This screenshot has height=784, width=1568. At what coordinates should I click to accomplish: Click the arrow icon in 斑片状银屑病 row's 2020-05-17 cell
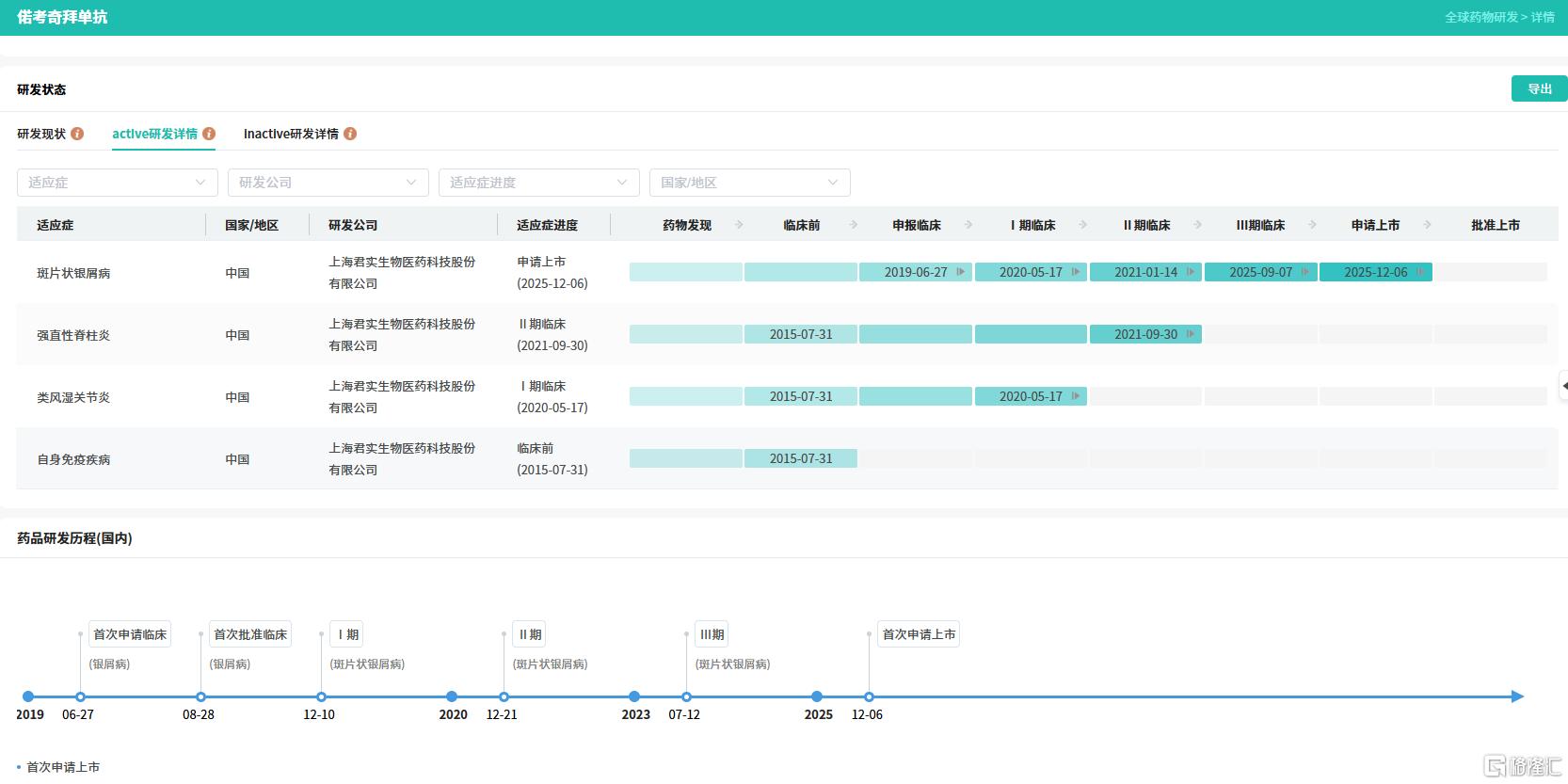coord(1075,272)
